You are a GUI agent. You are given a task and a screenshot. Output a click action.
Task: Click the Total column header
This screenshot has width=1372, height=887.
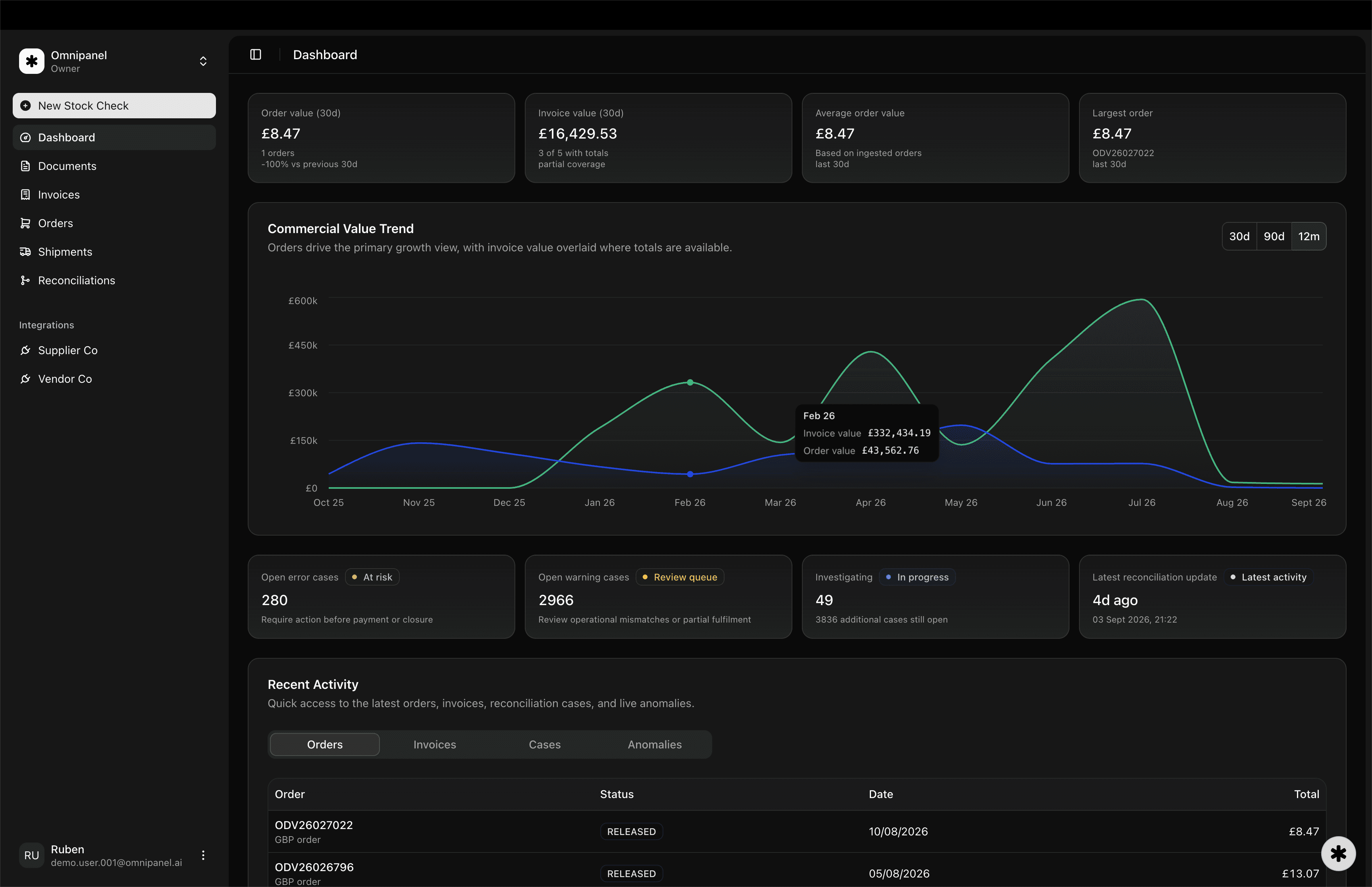tap(1306, 794)
